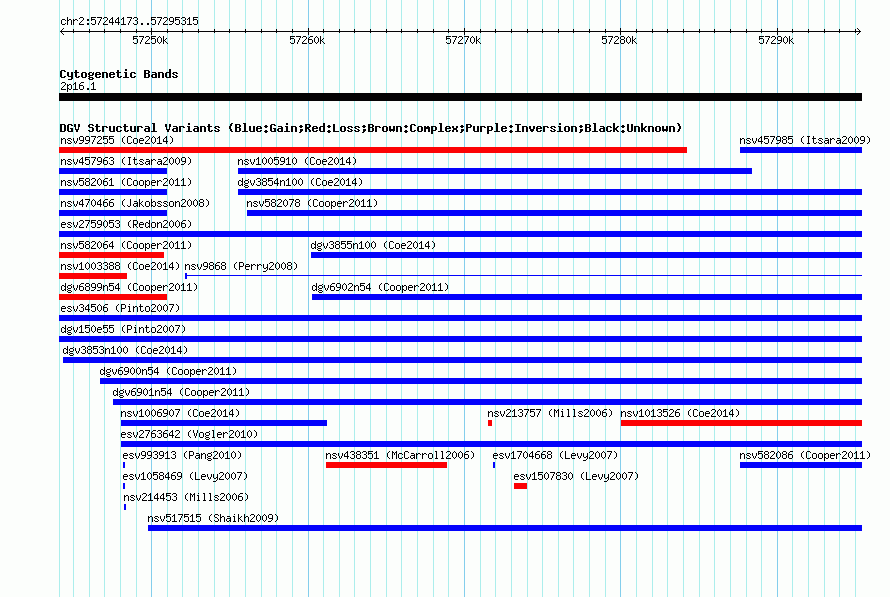Click the 57250k ruler tick label
Viewport: 890px width, 597px height.
[x=150, y=40]
